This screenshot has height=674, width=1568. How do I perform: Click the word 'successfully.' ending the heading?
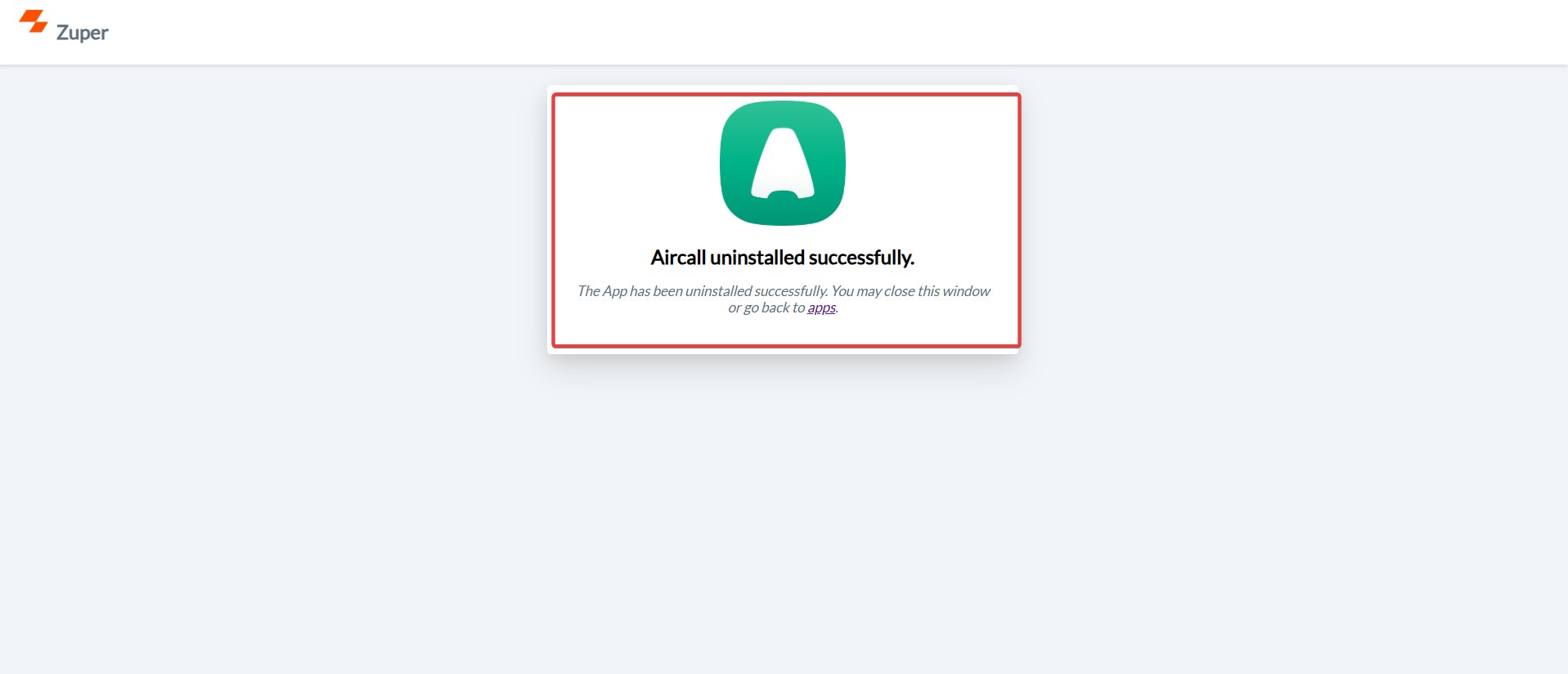(861, 258)
